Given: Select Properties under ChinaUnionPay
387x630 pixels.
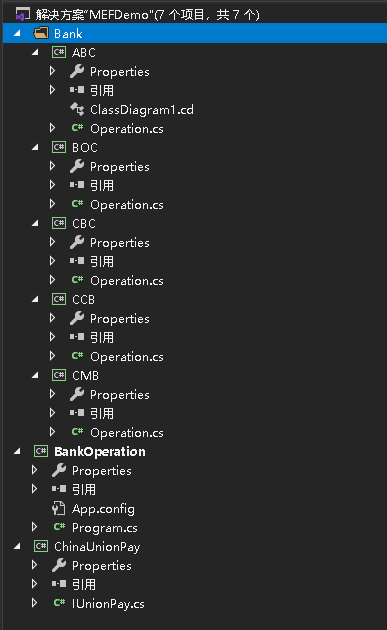Looking at the screenshot, I should (x=102, y=566).
